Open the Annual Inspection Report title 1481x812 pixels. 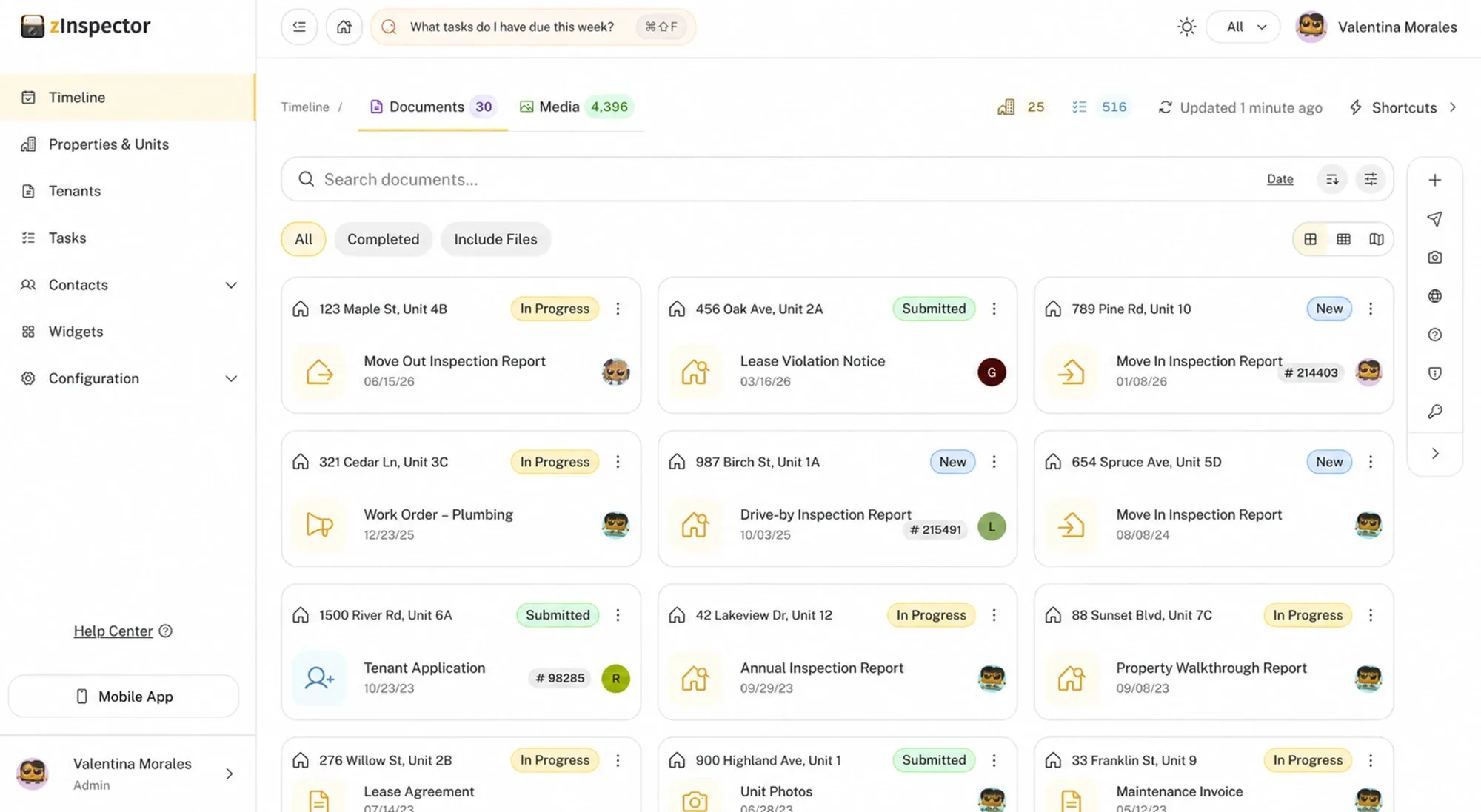[x=821, y=668]
